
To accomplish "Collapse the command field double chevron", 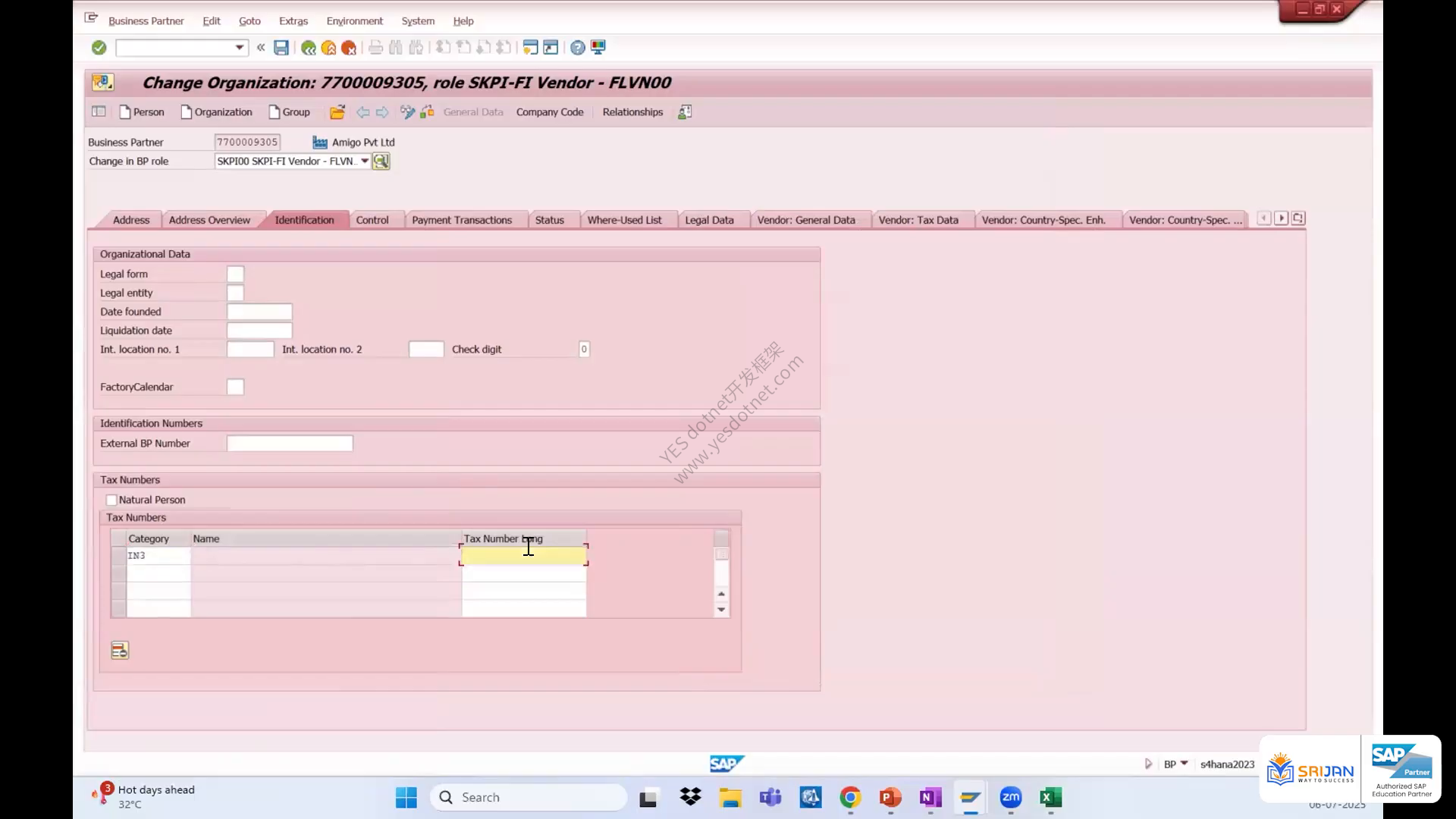I will (261, 48).
